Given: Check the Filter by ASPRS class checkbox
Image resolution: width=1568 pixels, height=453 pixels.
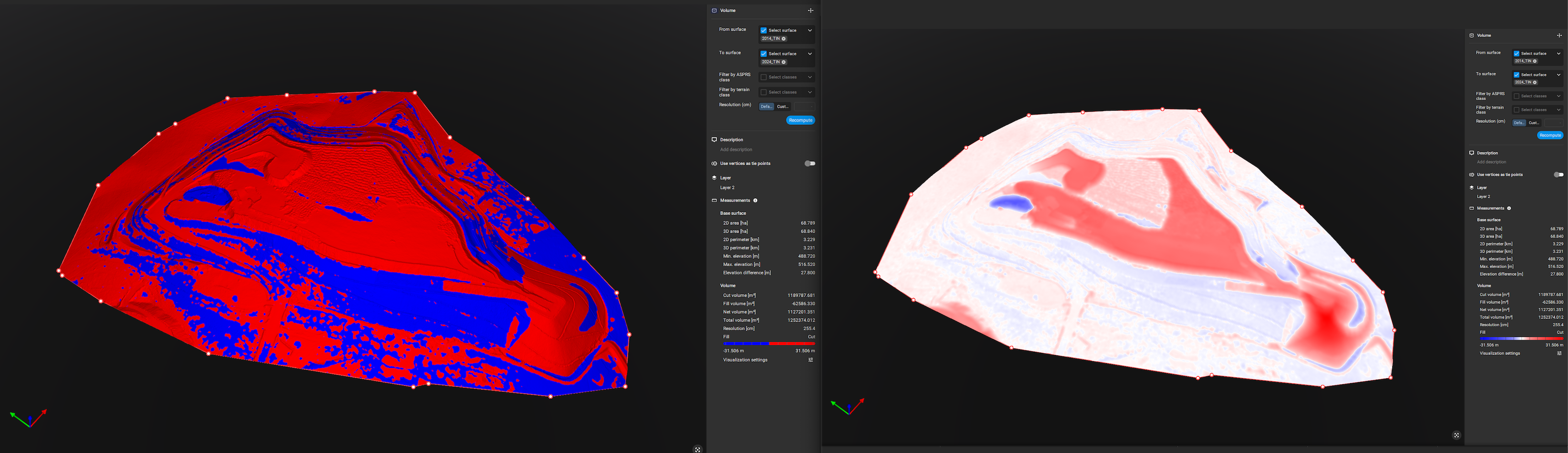Looking at the screenshot, I should point(763,77).
